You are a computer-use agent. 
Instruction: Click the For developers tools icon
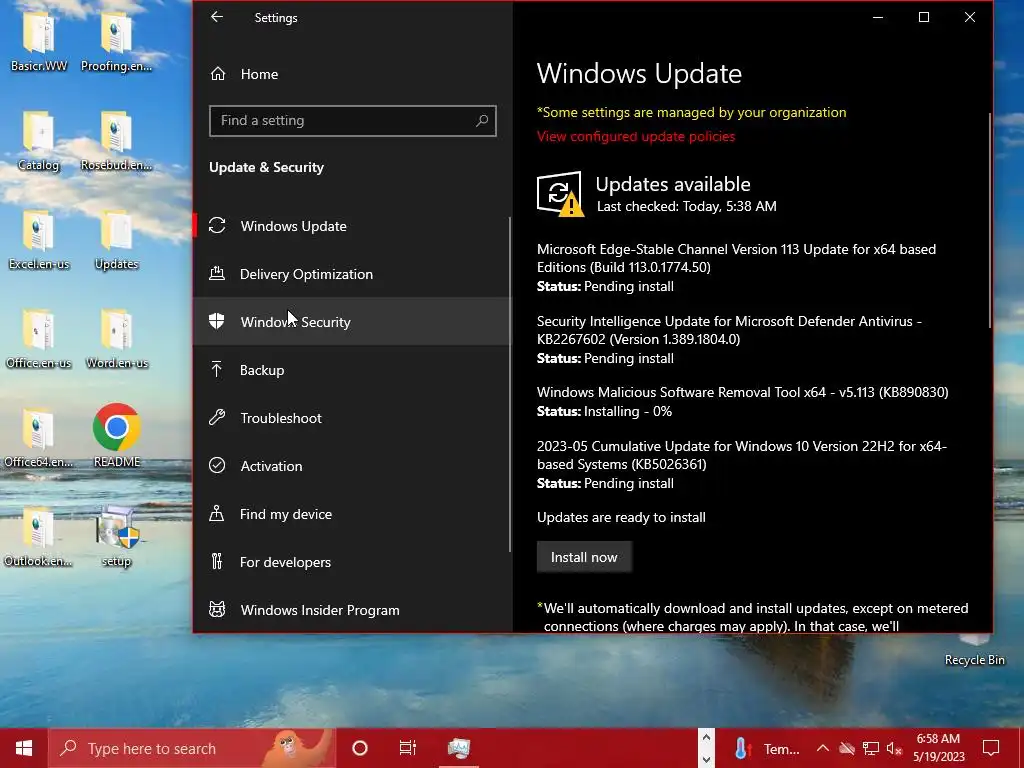[x=217, y=561]
